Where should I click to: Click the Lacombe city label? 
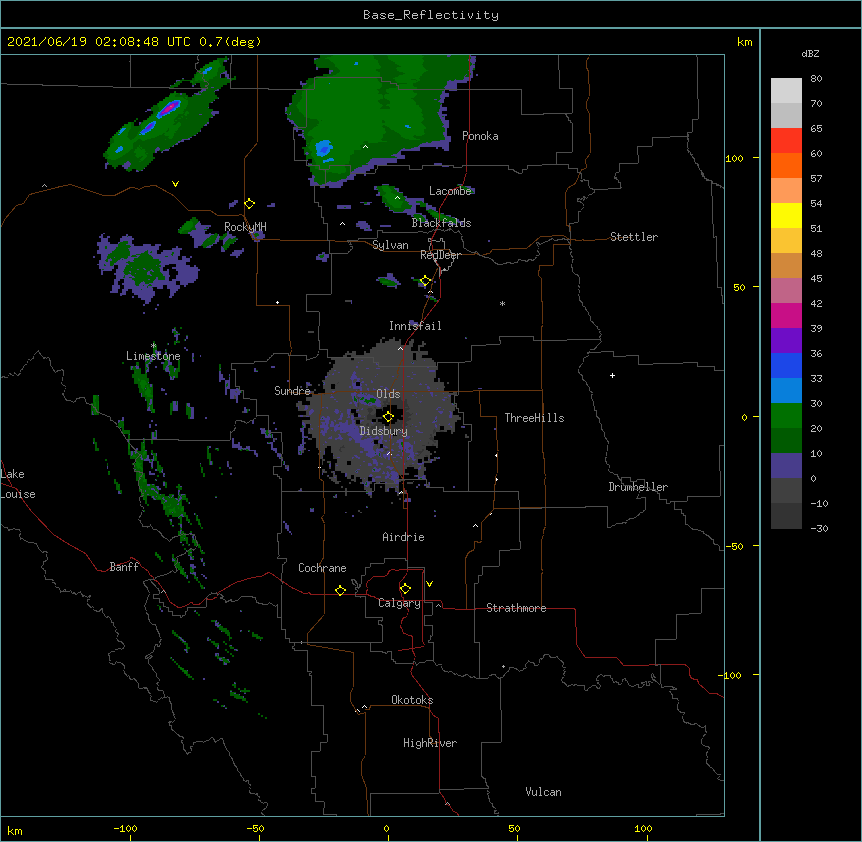tap(450, 191)
